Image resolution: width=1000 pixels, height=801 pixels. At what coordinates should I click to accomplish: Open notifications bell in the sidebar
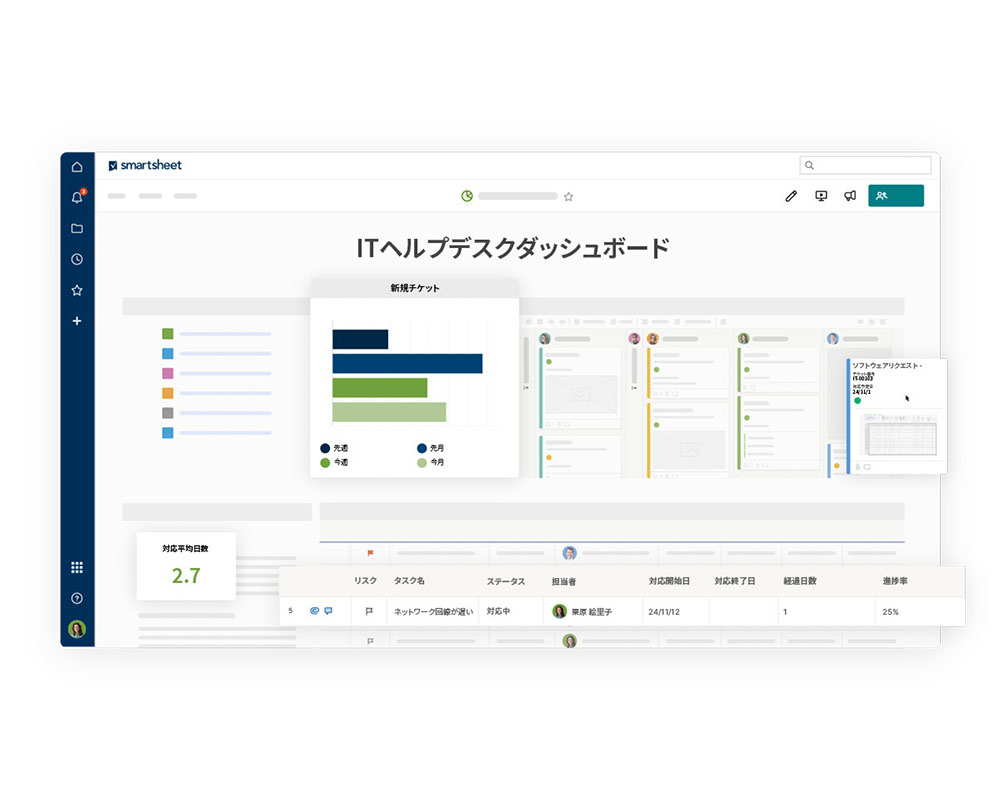click(x=77, y=197)
